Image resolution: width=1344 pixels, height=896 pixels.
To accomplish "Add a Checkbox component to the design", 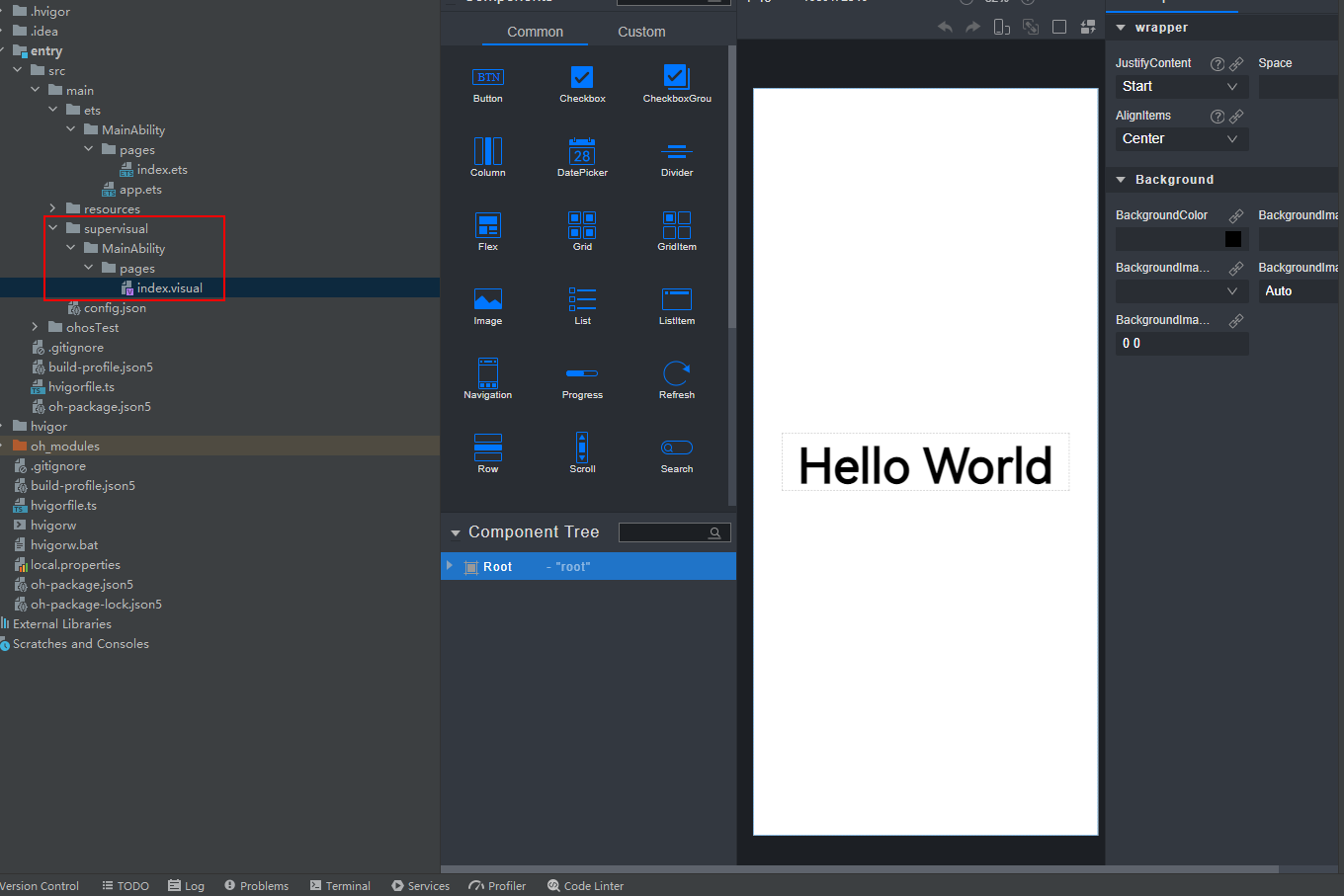I will [582, 84].
